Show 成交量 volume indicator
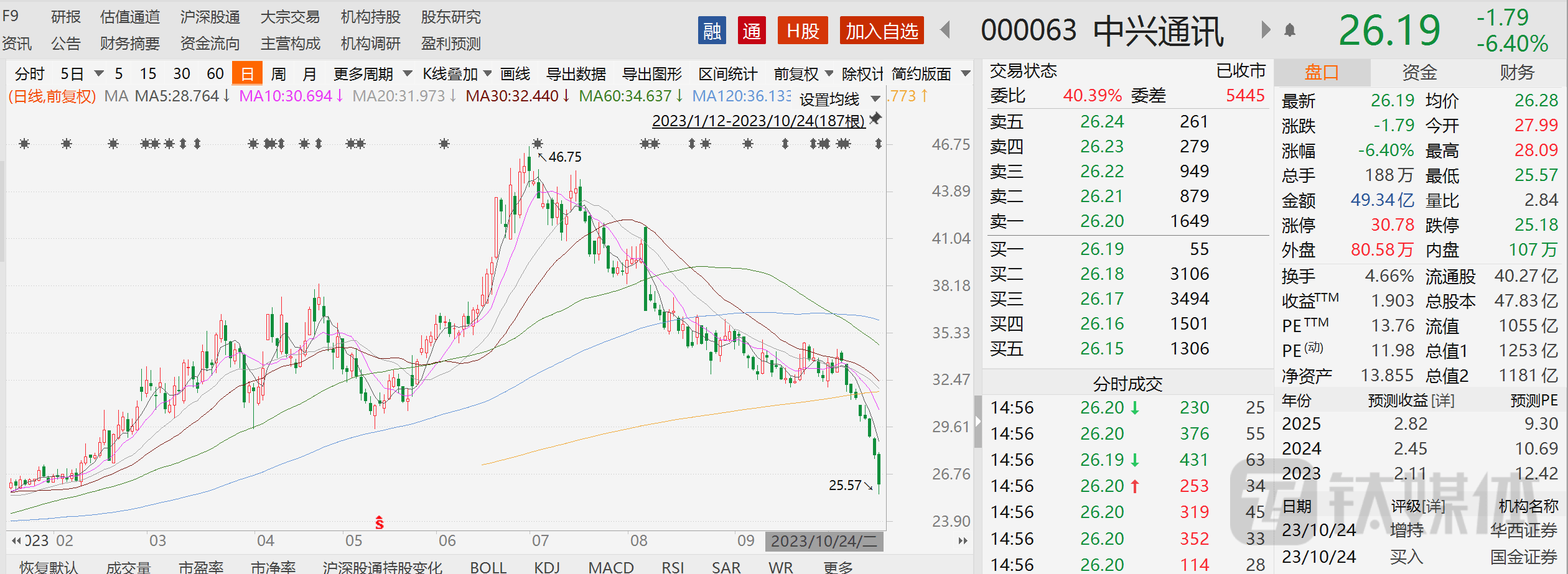 [128, 567]
